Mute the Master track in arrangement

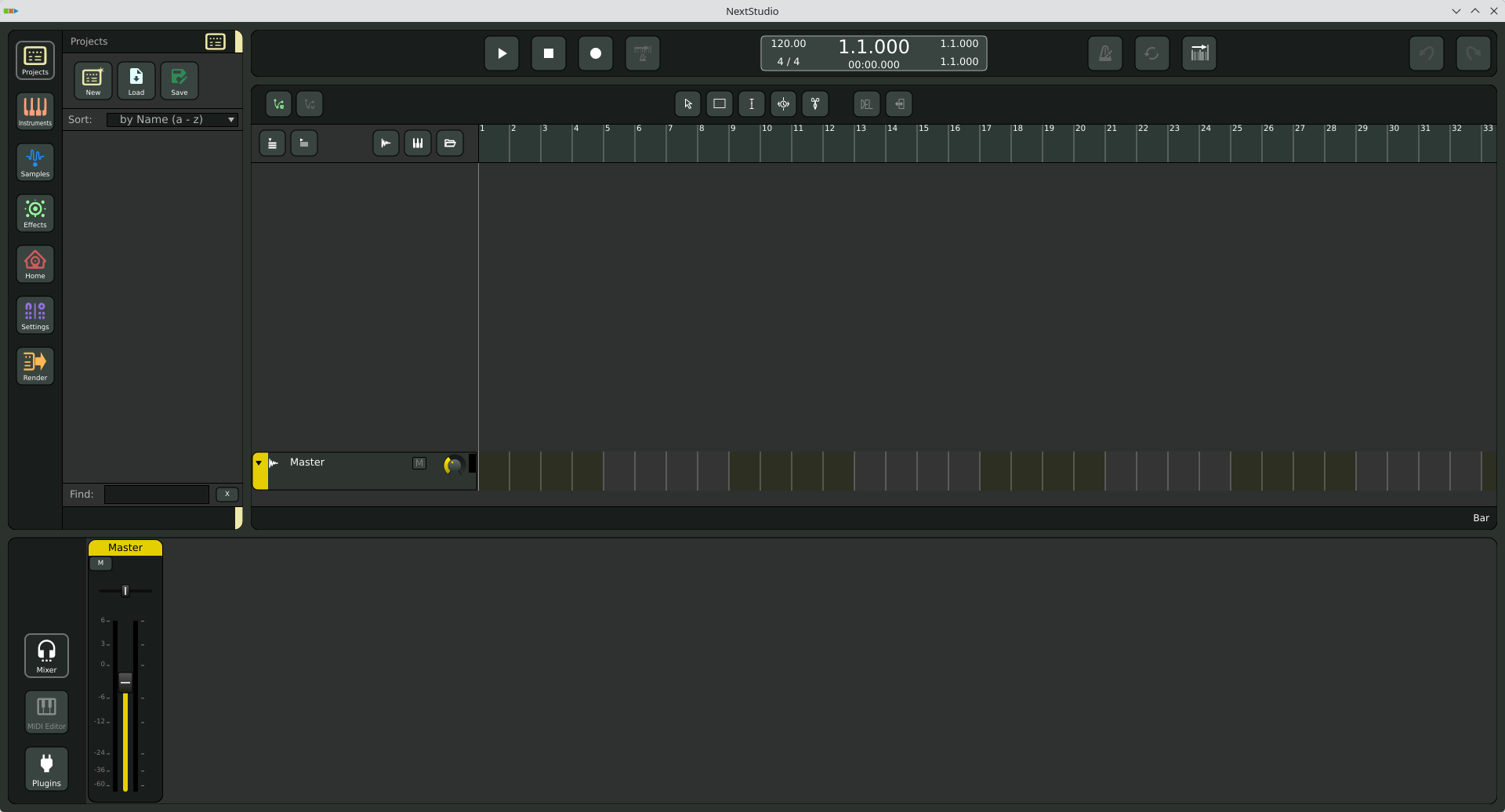click(x=419, y=463)
